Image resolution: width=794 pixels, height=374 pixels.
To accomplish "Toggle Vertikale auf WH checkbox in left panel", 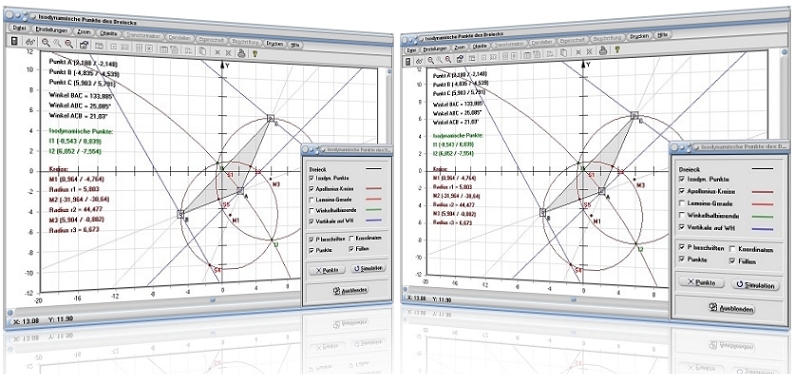I will click(x=311, y=220).
